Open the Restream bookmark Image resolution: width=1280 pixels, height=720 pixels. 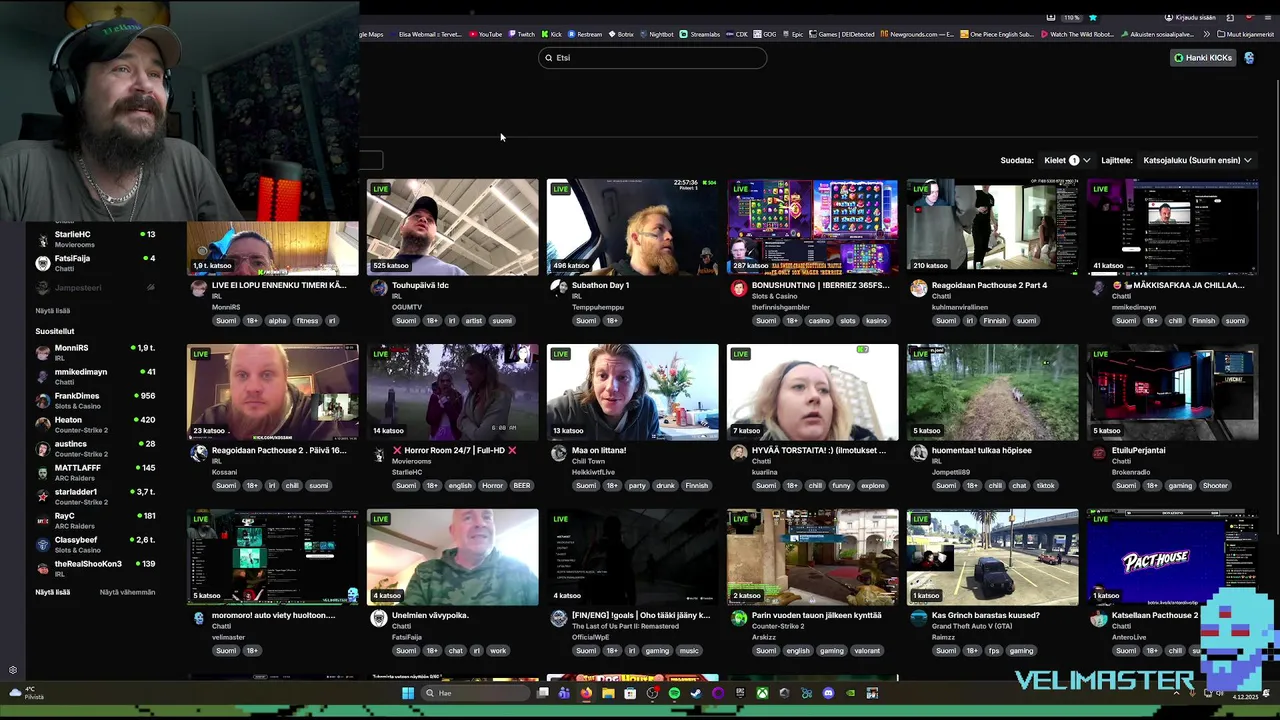(x=585, y=34)
